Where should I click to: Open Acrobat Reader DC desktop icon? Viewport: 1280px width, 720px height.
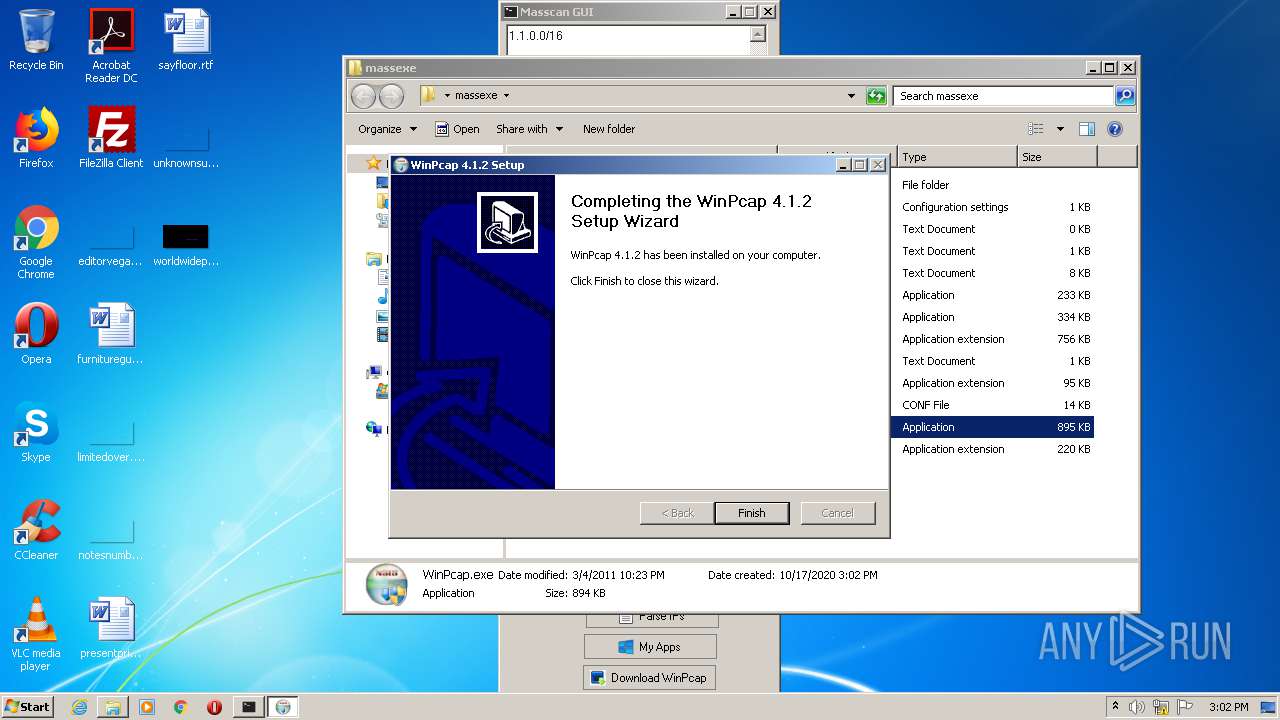pyautogui.click(x=111, y=46)
